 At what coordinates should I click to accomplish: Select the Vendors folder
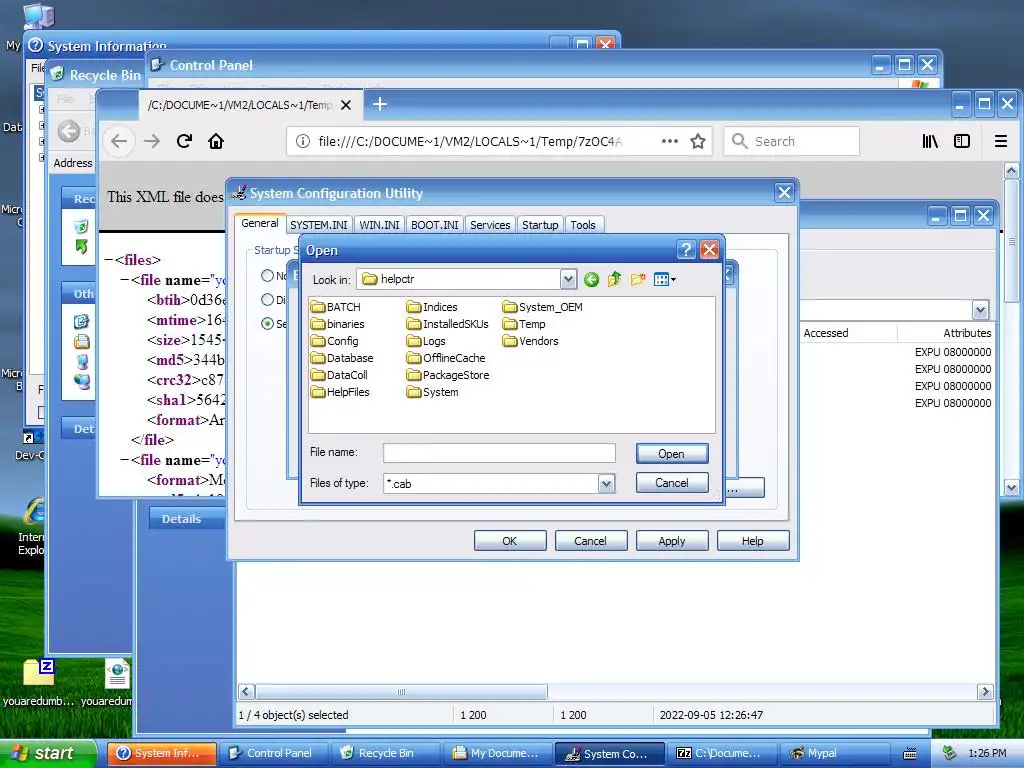tap(530, 341)
